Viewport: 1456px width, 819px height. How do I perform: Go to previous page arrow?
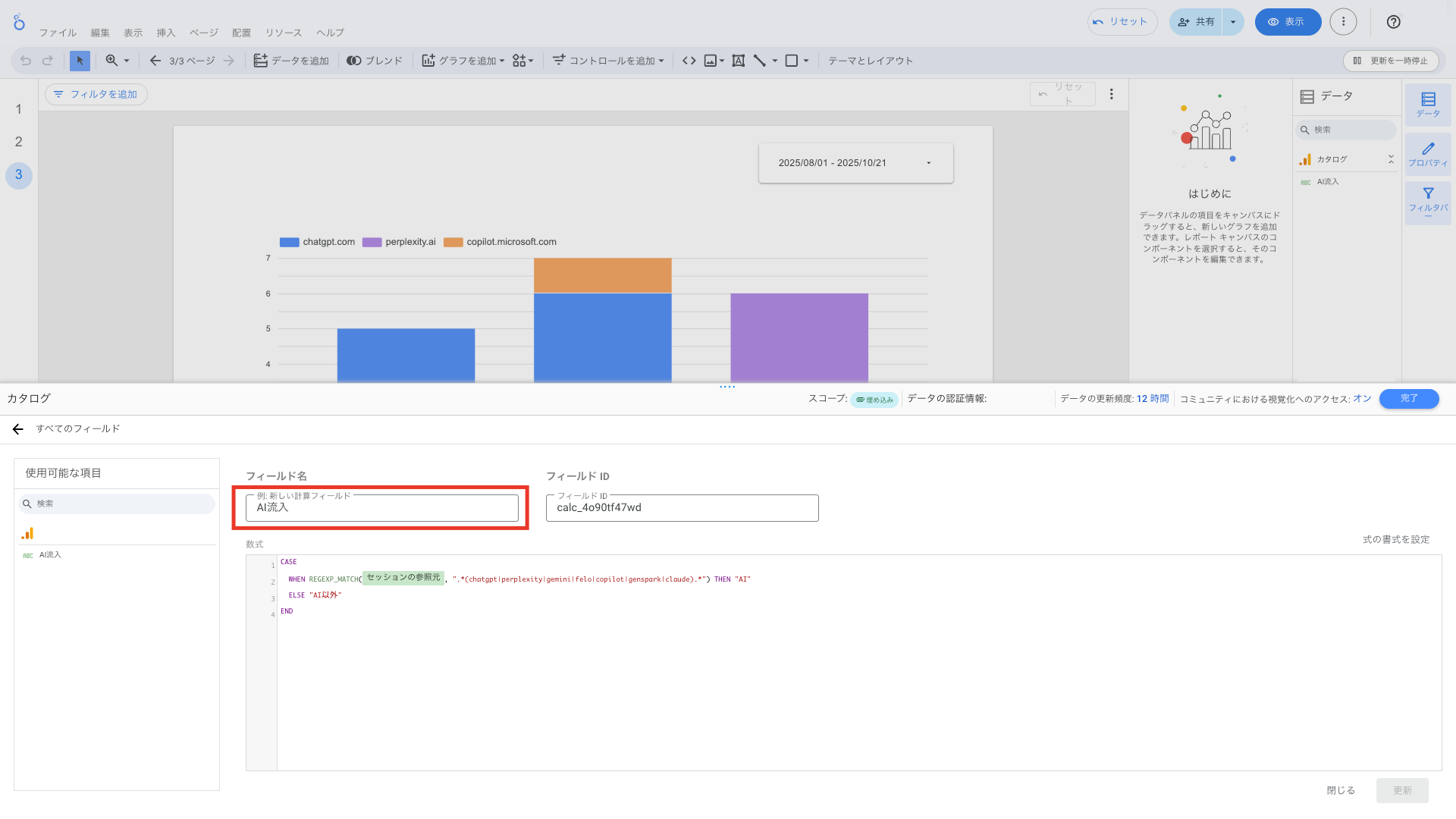[x=155, y=61]
